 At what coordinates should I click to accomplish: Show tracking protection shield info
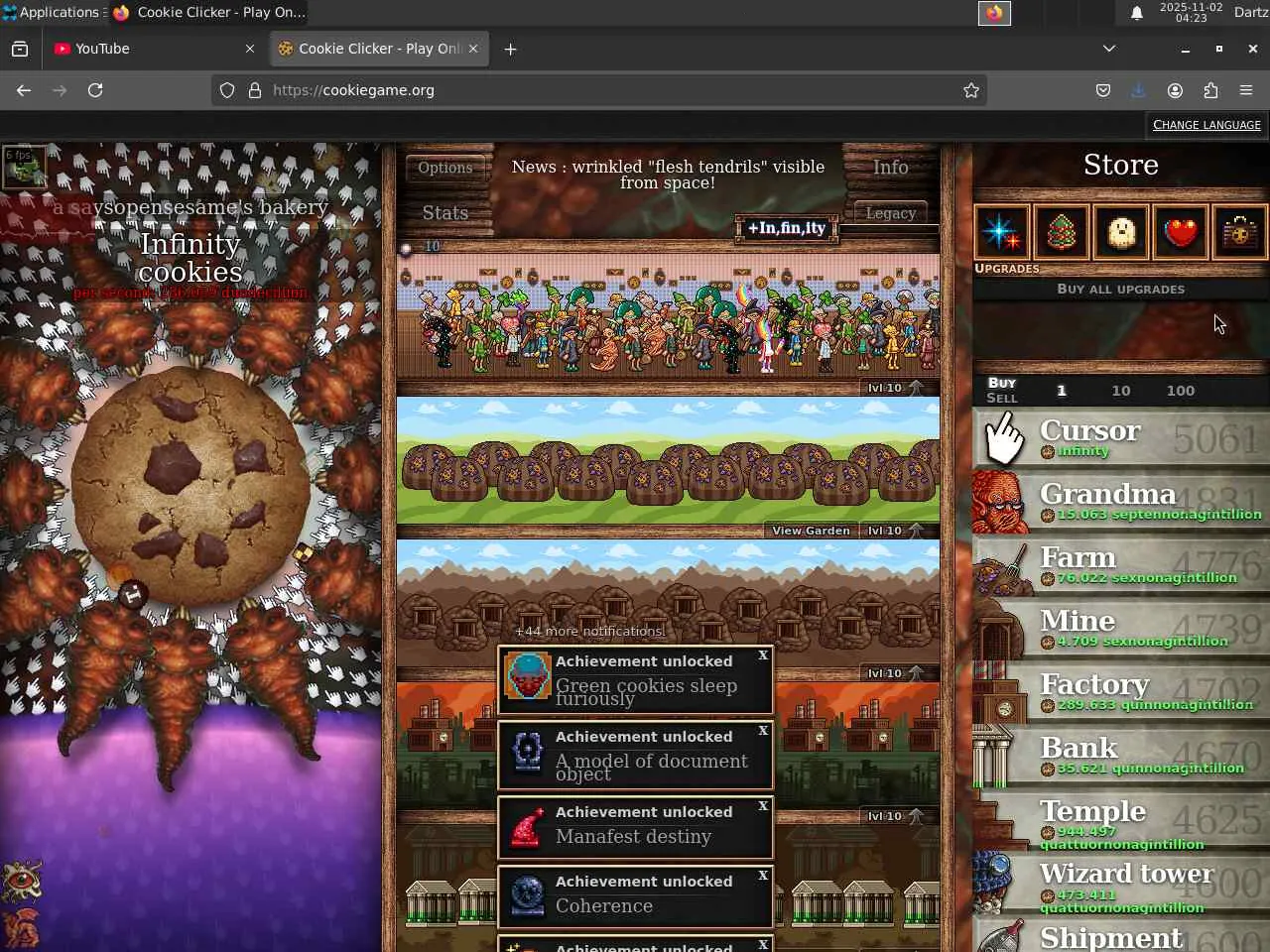[227, 90]
